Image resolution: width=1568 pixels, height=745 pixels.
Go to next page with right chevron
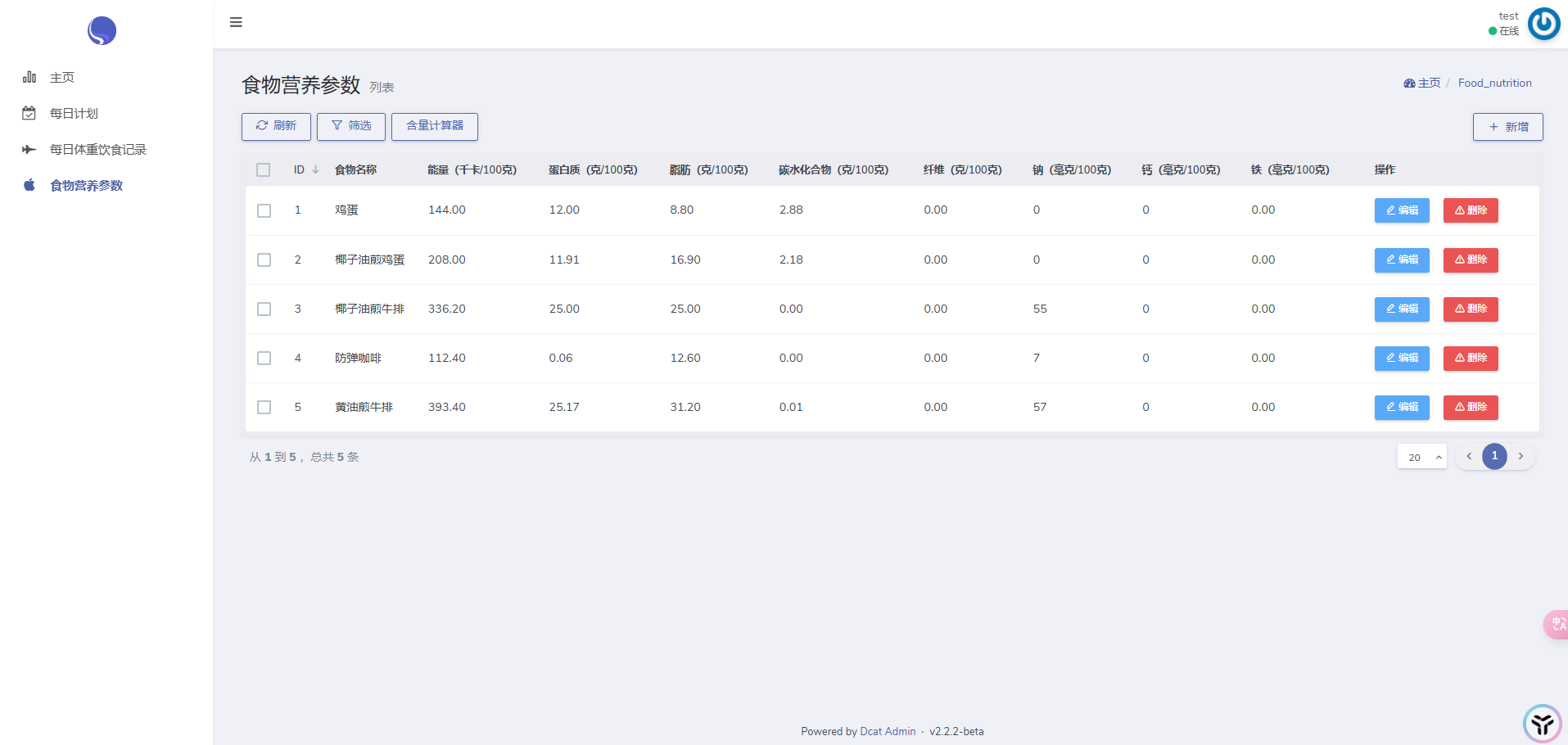pos(1521,456)
